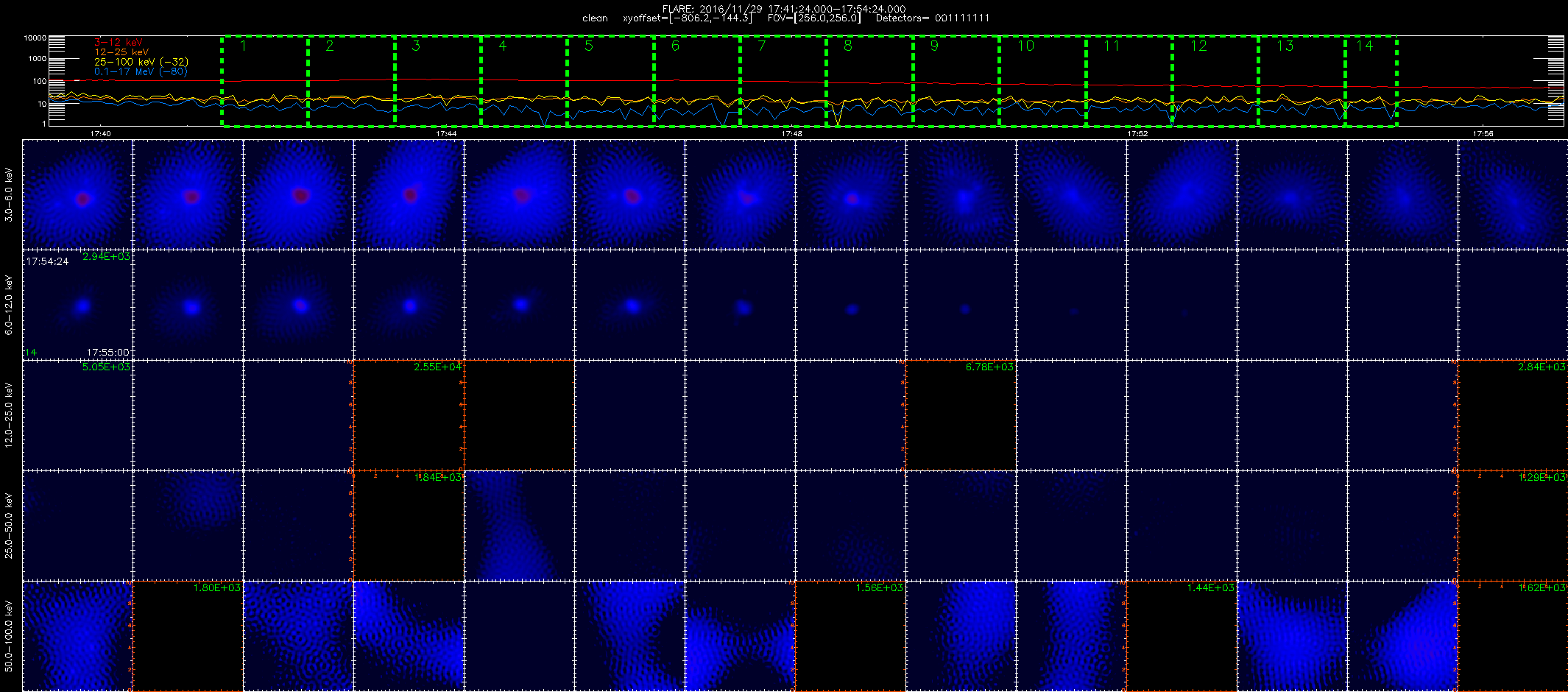Open the 3-6 keV image for interval 1
1568x692 pixels.
pyautogui.click(x=77, y=194)
